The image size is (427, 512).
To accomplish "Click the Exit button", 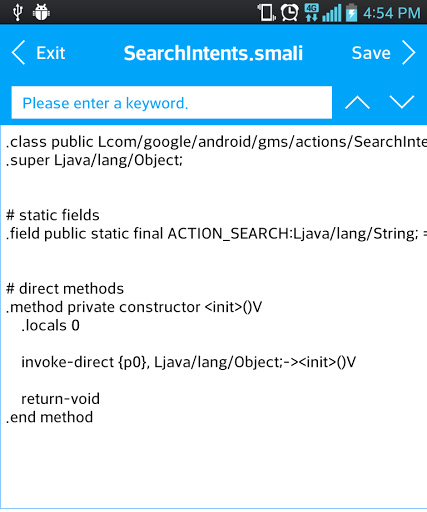I will (x=51, y=53).
